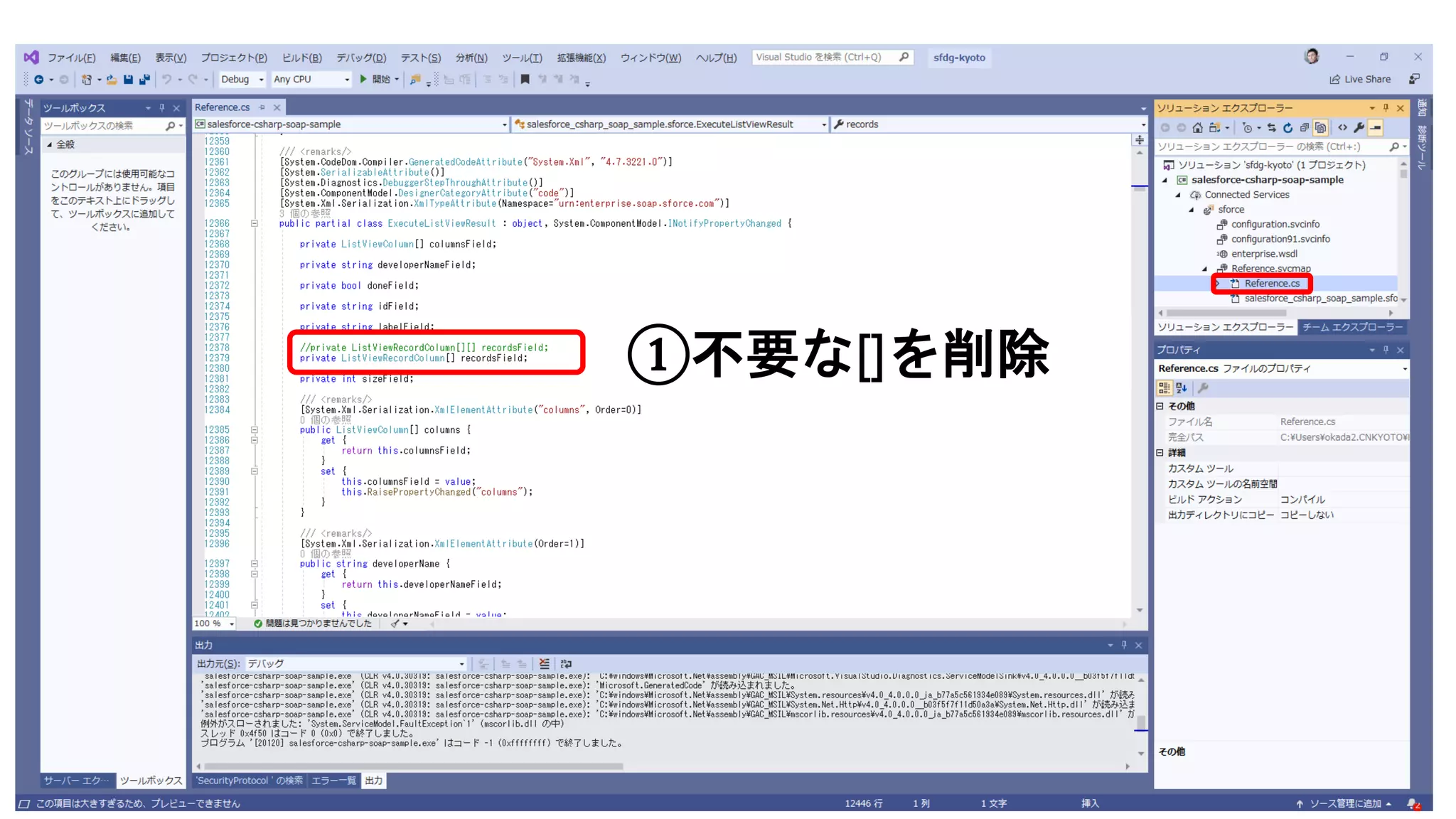Click Home icon in Solution Explorer
The height and width of the screenshot is (819, 1456).
coord(1197,128)
